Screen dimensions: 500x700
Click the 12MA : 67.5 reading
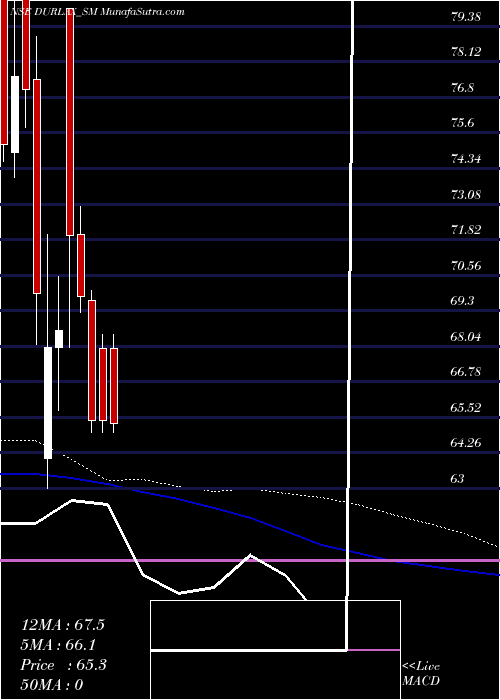(x=63, y=625)
